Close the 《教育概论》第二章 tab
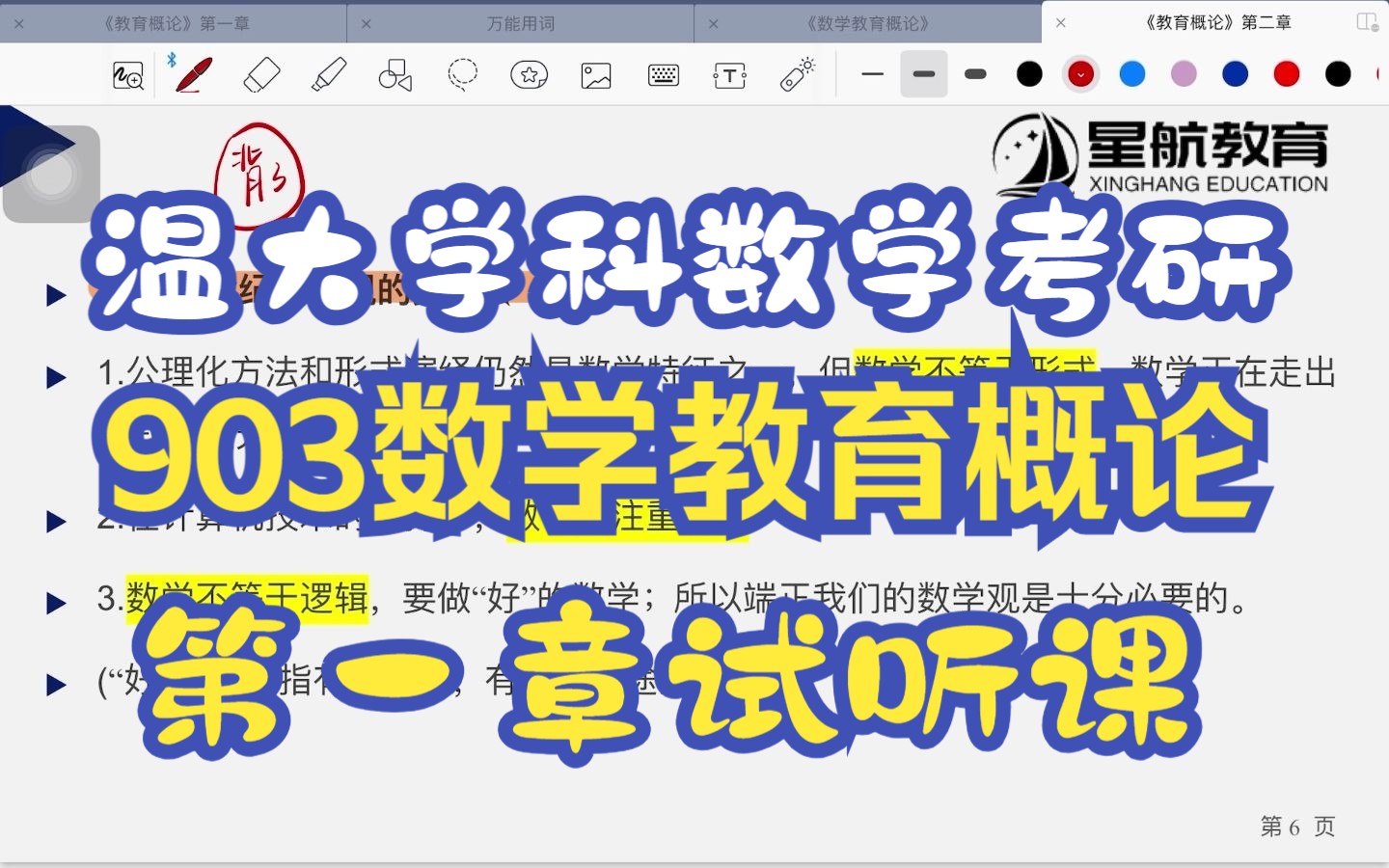Screen dimensions: 1389x868 (x=1061, y=22)
